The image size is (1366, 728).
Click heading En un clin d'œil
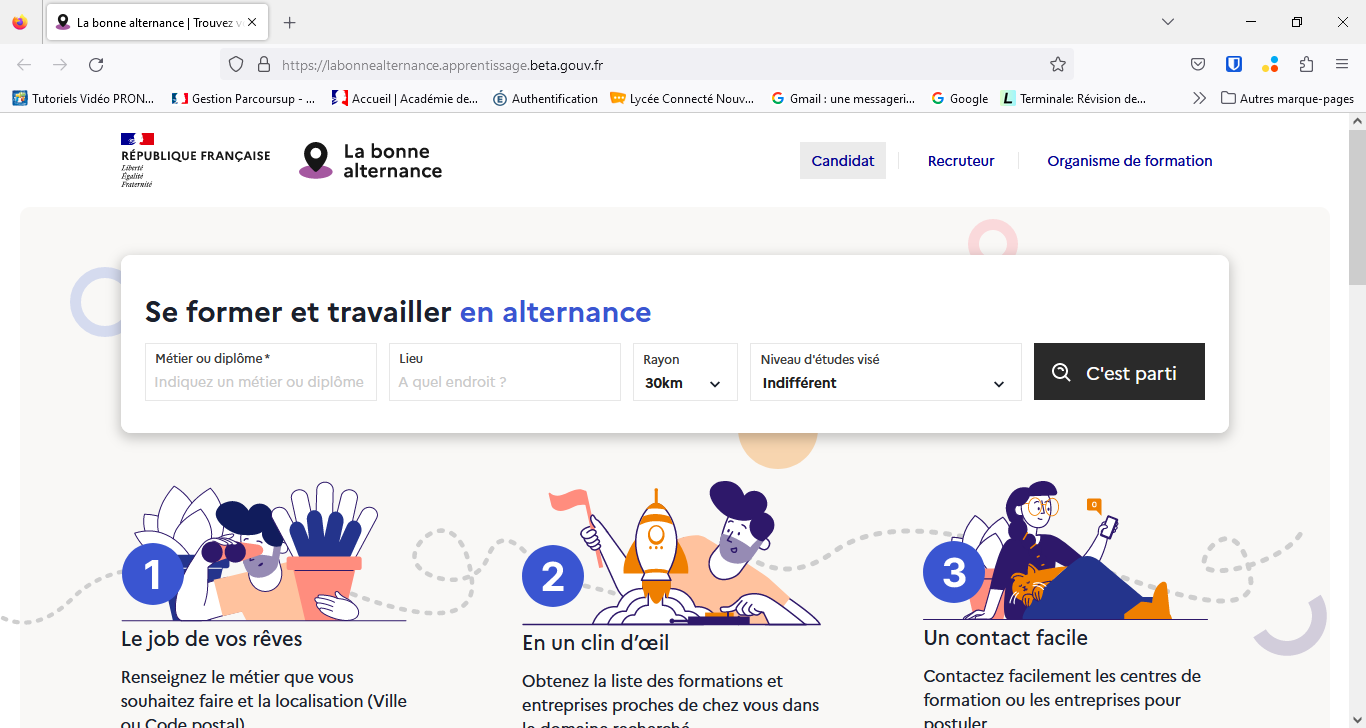(596, 642)
